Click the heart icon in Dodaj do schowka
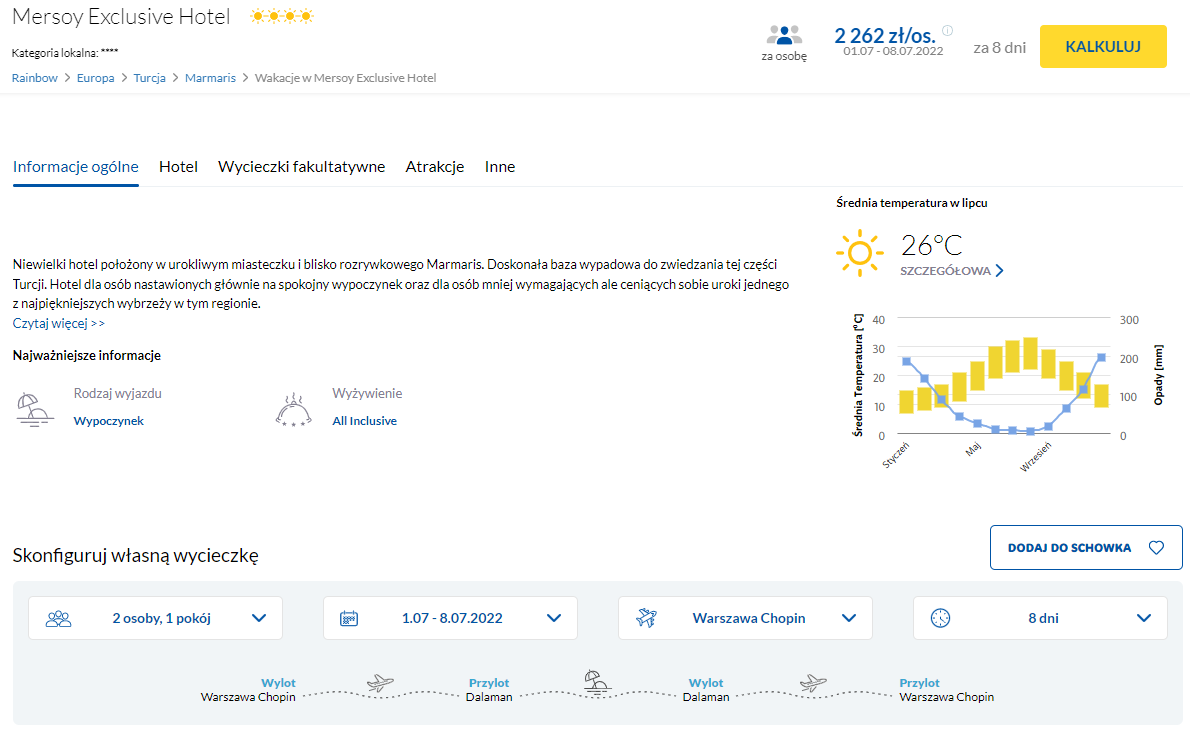 pyautogui.click(x=1156, y=548)
